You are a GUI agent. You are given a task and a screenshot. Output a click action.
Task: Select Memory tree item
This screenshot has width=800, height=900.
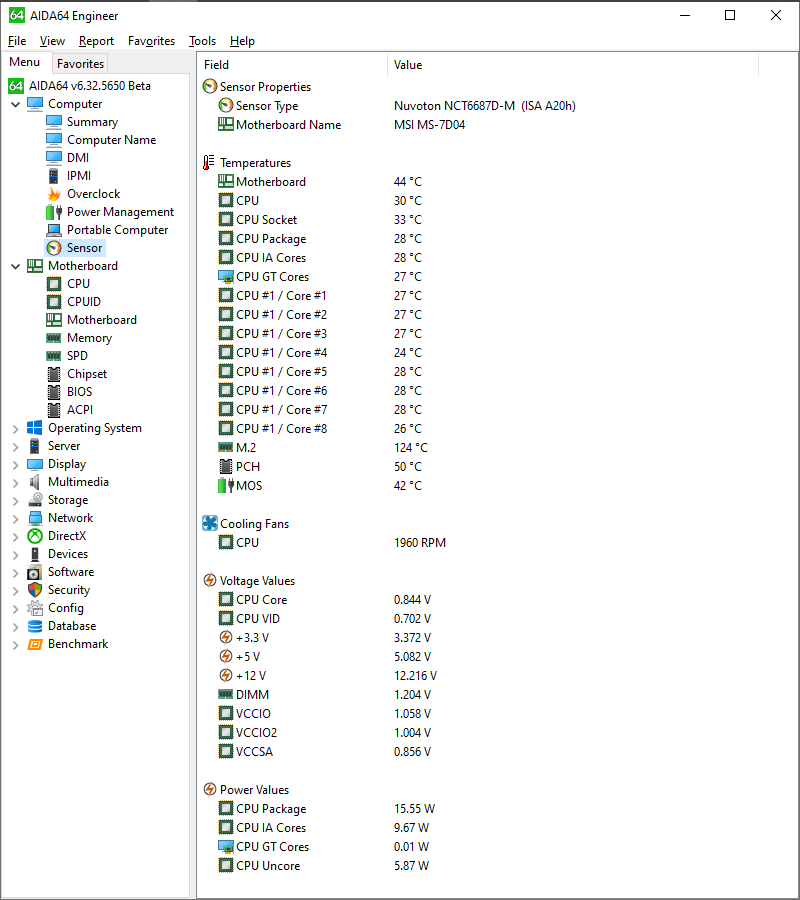(90, 338)
